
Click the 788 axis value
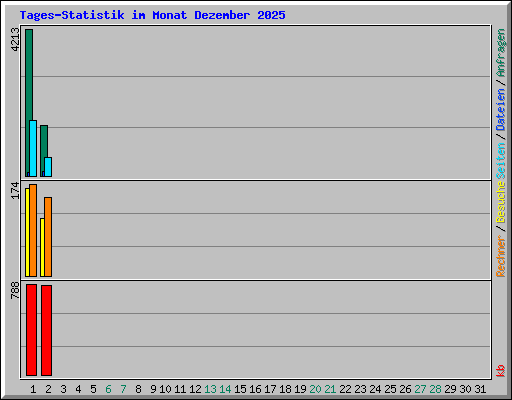pos(15,291)
